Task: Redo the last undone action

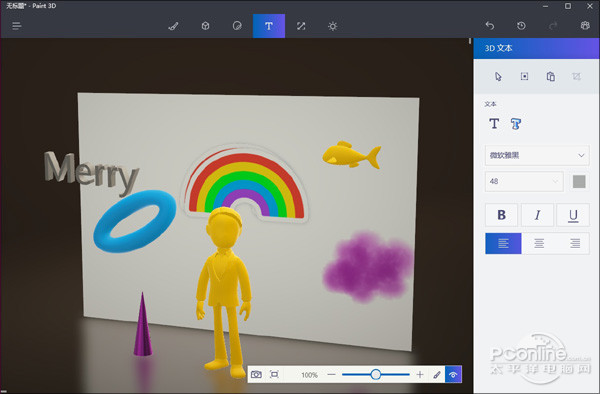Action: (x=553, y=26)
